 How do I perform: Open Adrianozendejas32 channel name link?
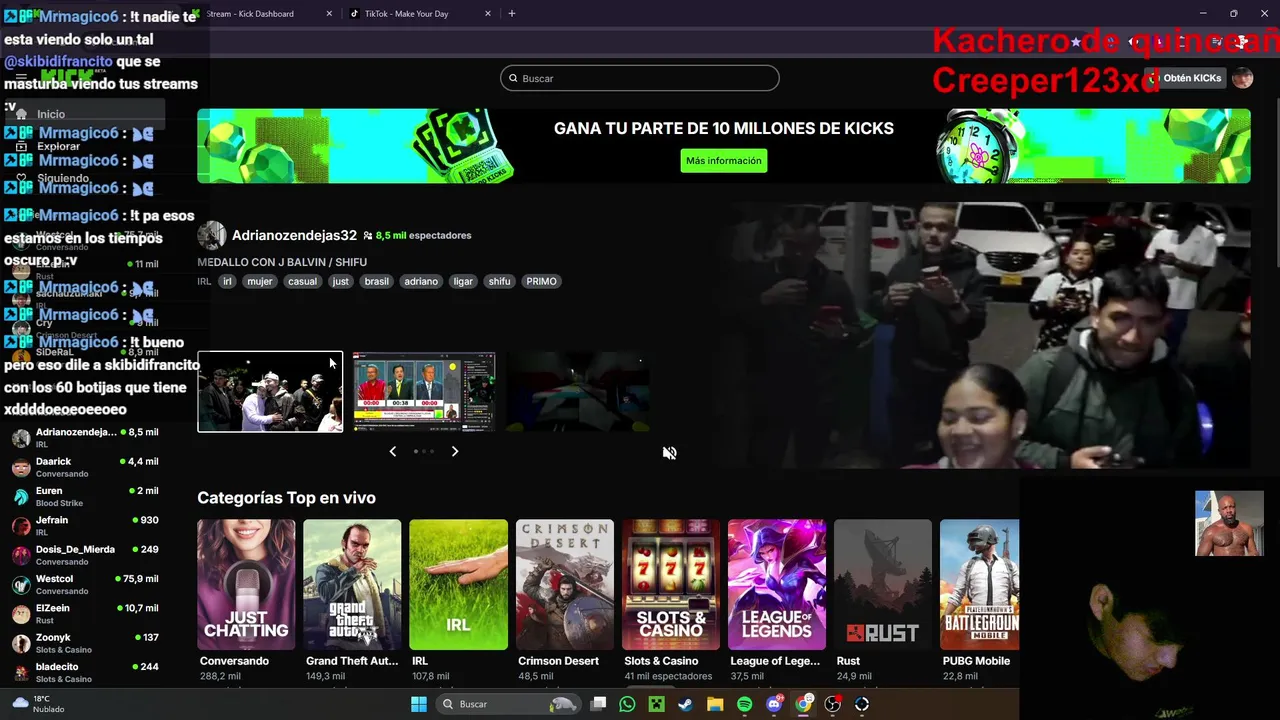coord(294,236)
